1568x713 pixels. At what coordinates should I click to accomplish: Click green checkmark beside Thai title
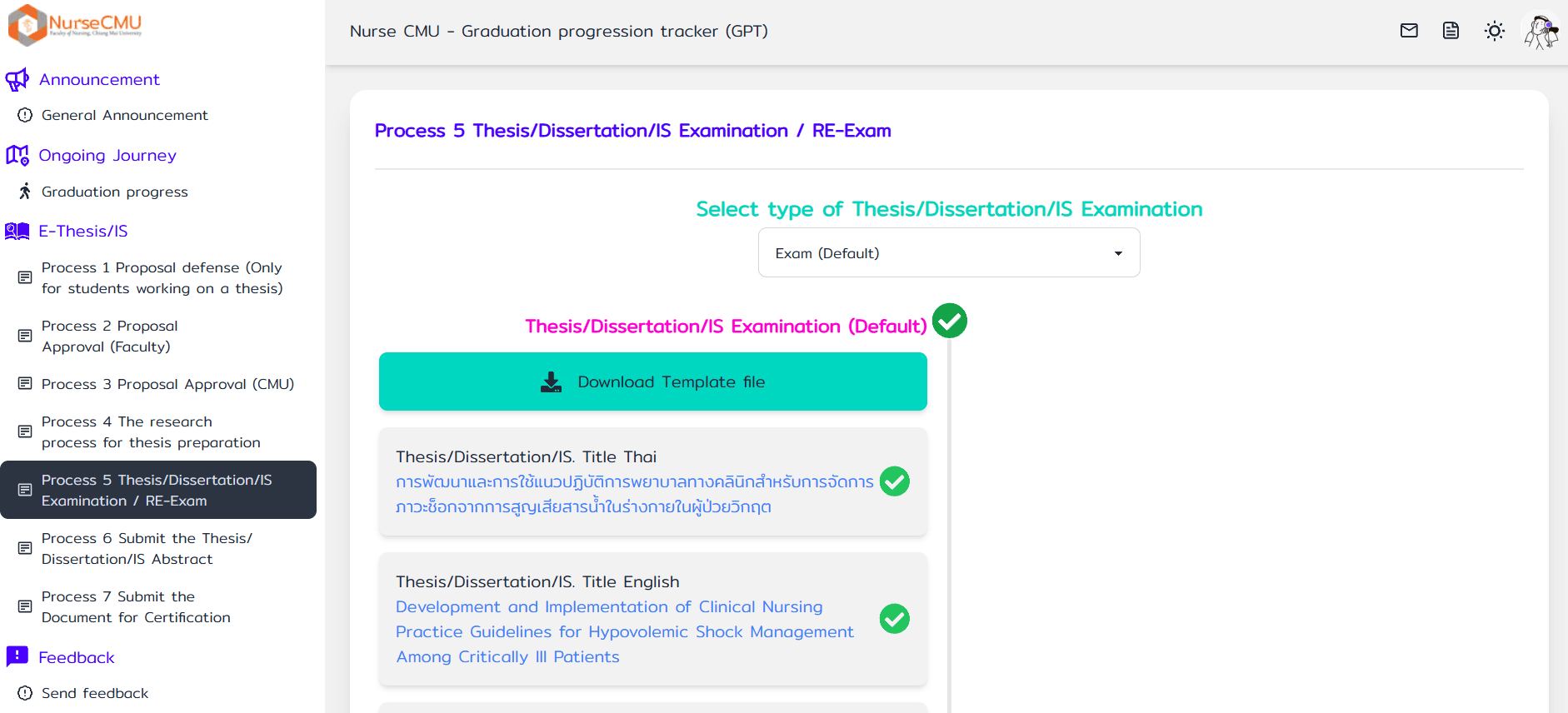tap(894, 481)
